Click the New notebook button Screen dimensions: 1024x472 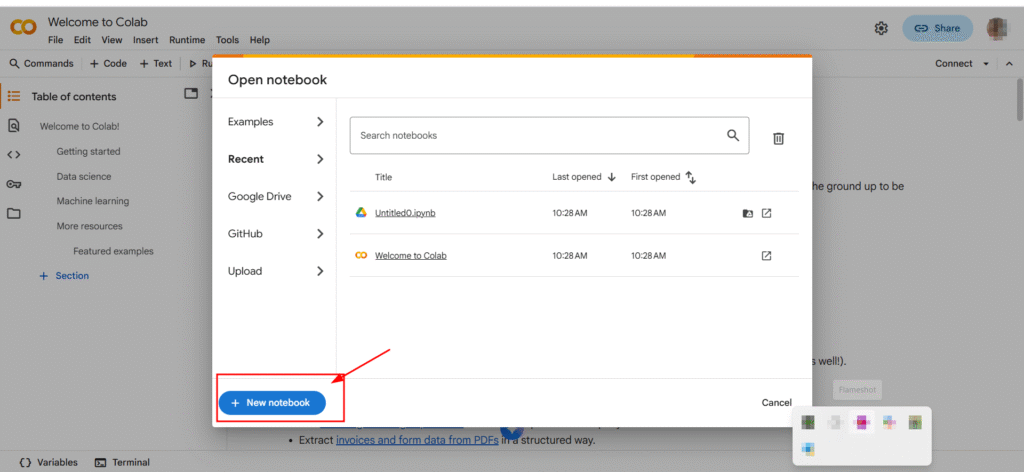click(272, 403)
